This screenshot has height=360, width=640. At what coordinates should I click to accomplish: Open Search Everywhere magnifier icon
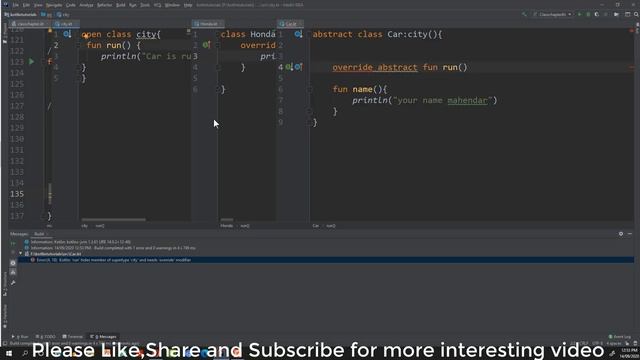coord(636,14)
